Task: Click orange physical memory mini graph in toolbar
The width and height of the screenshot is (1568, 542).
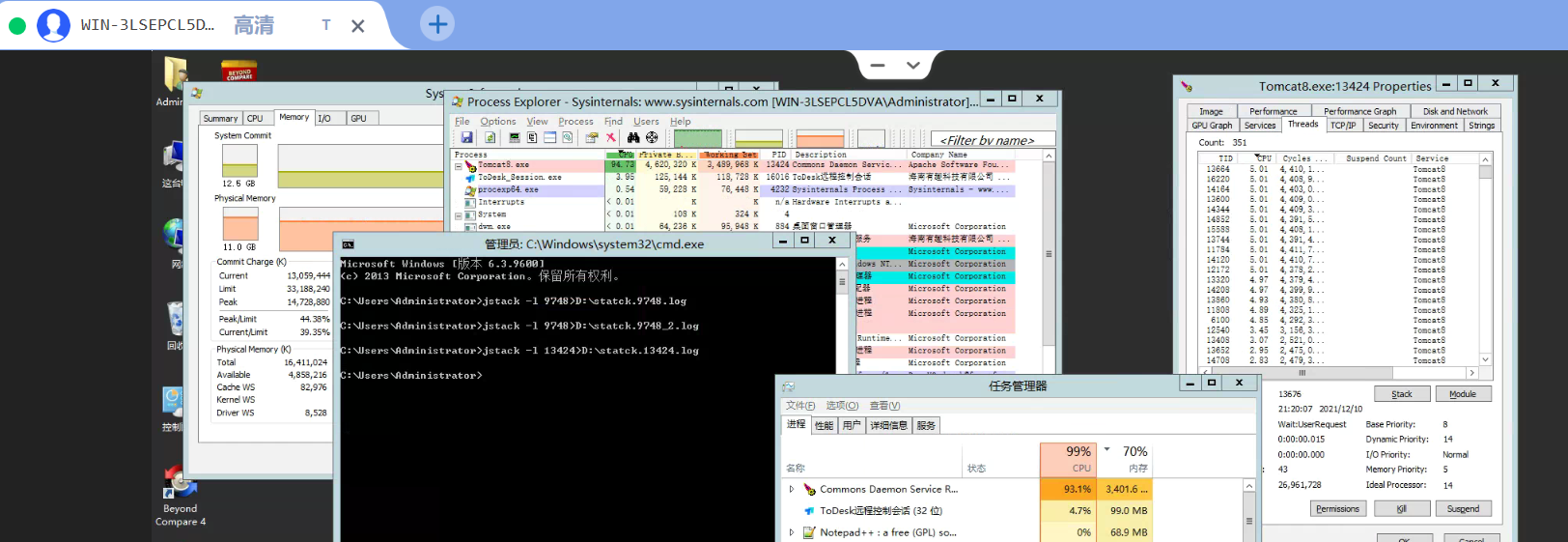Action: [x=821, y=138]
